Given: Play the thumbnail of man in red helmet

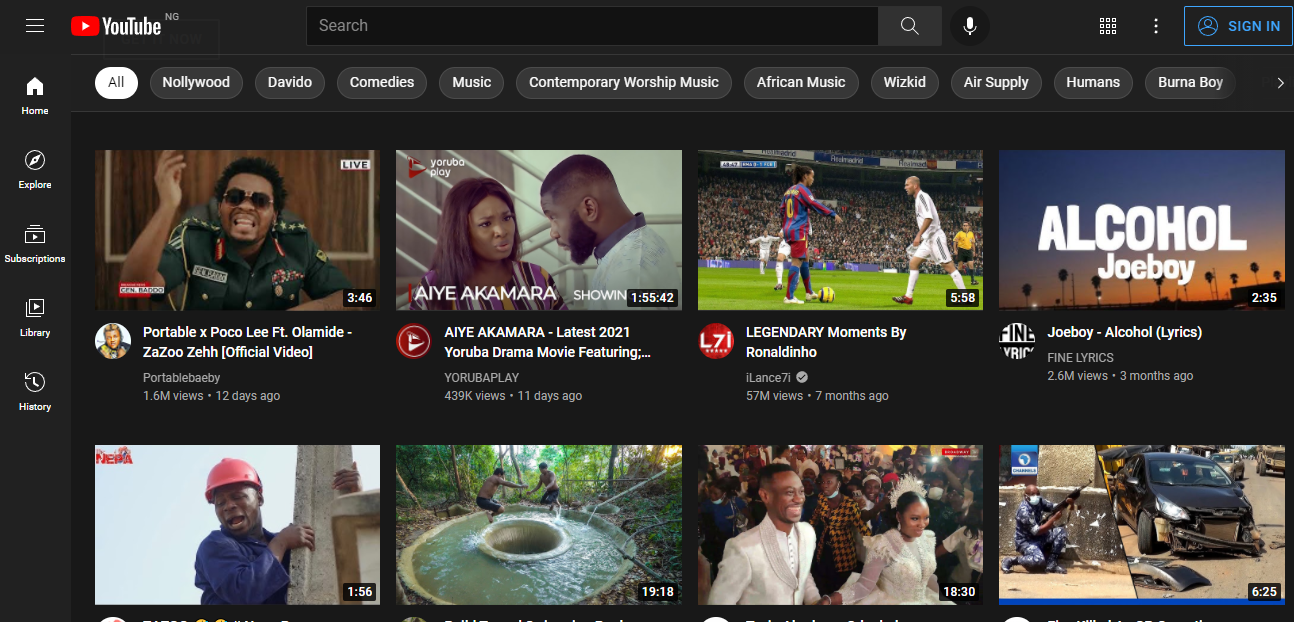Looking at the screenshot, I should pos(238,525).
